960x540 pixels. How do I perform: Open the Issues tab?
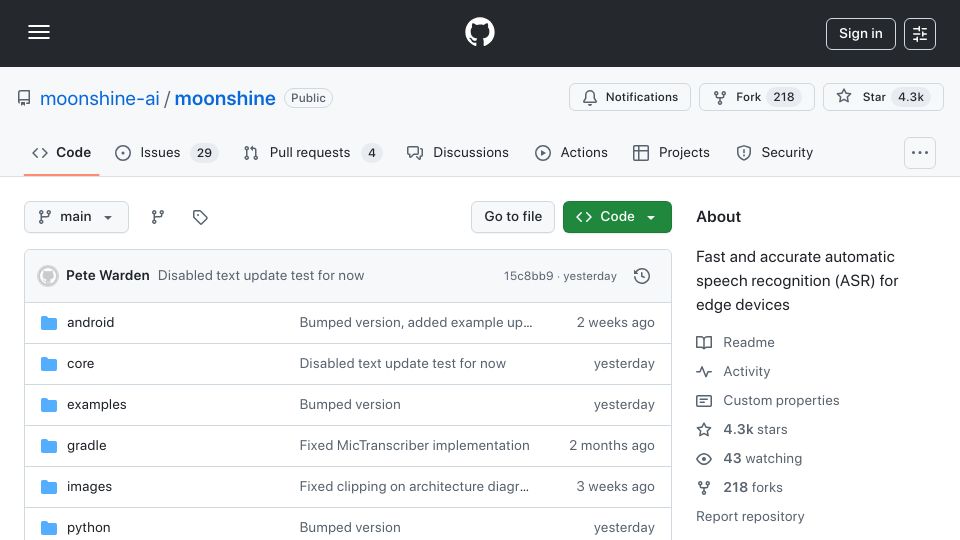pos(166,152)
